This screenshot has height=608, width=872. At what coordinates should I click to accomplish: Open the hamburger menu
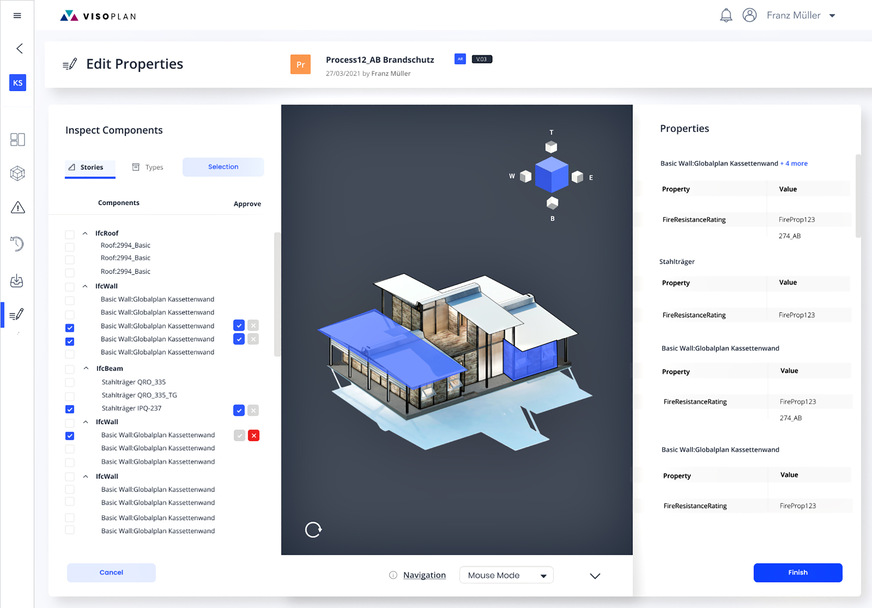click(17, 15)
